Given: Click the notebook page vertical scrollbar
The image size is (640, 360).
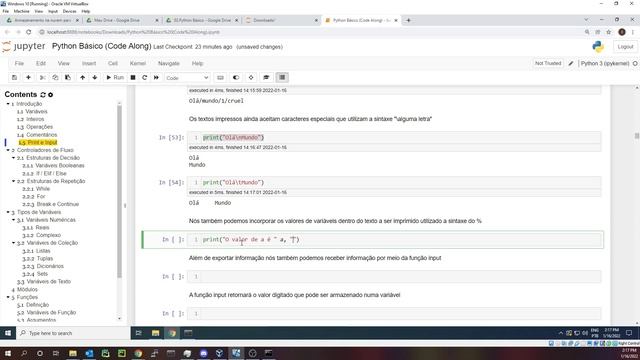Looking at the screenshot, I should 637,136.
